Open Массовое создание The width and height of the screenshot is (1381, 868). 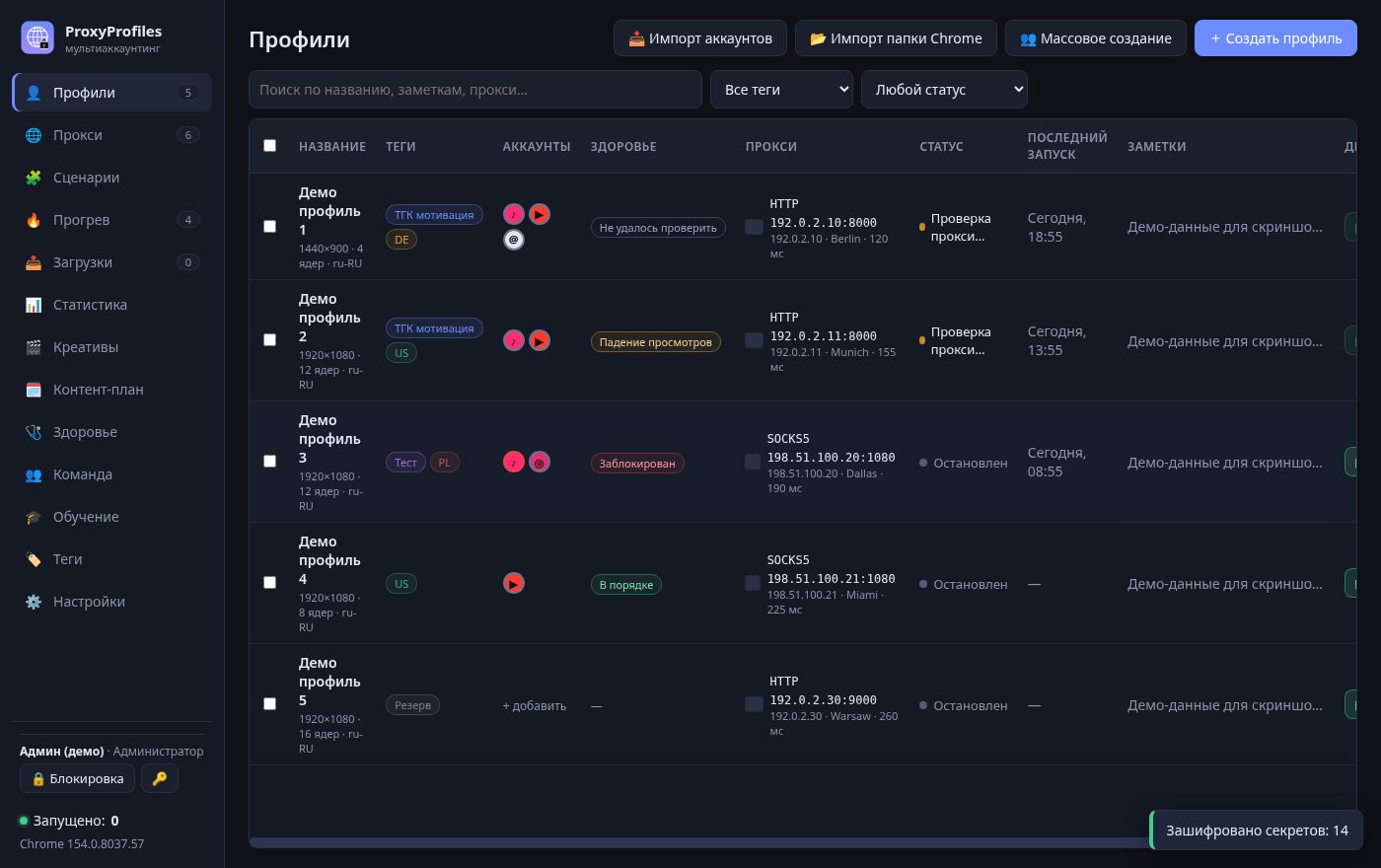[x=1096, y=38]
